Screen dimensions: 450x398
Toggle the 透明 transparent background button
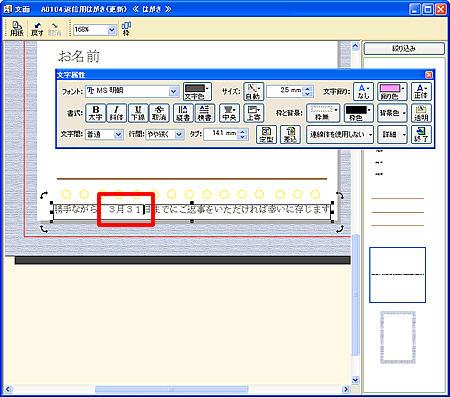coord(421,113)
